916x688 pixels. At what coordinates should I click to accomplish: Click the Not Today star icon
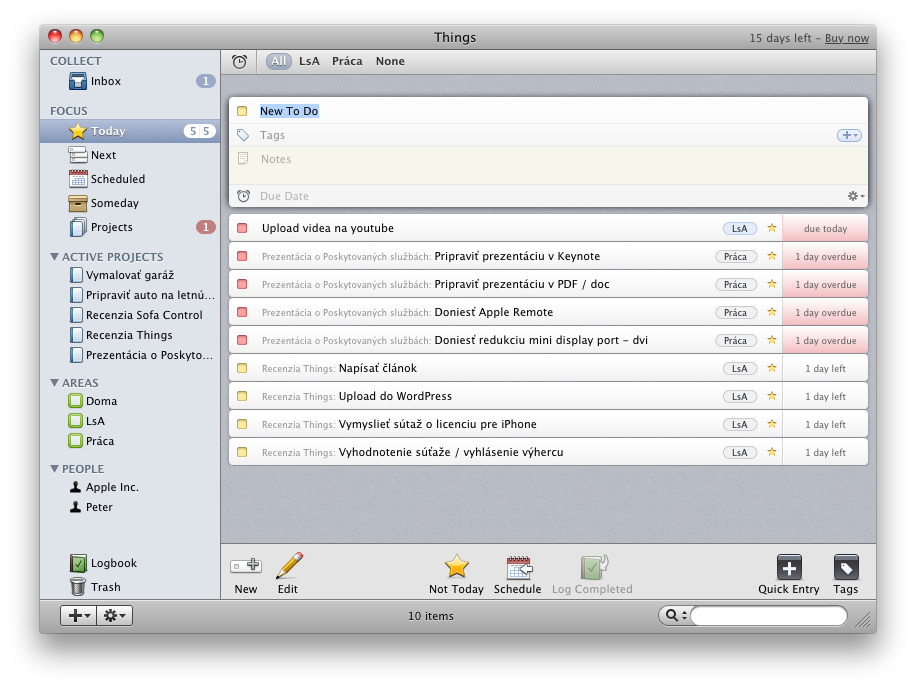click(x=456, y=566)
